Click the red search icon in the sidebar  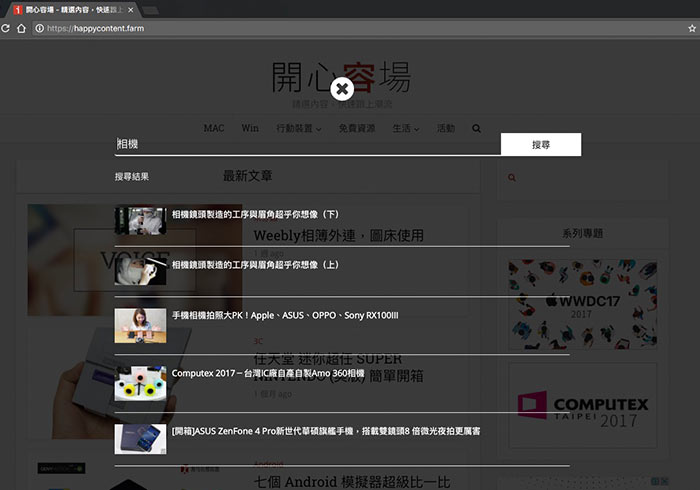tap(512, 178)
